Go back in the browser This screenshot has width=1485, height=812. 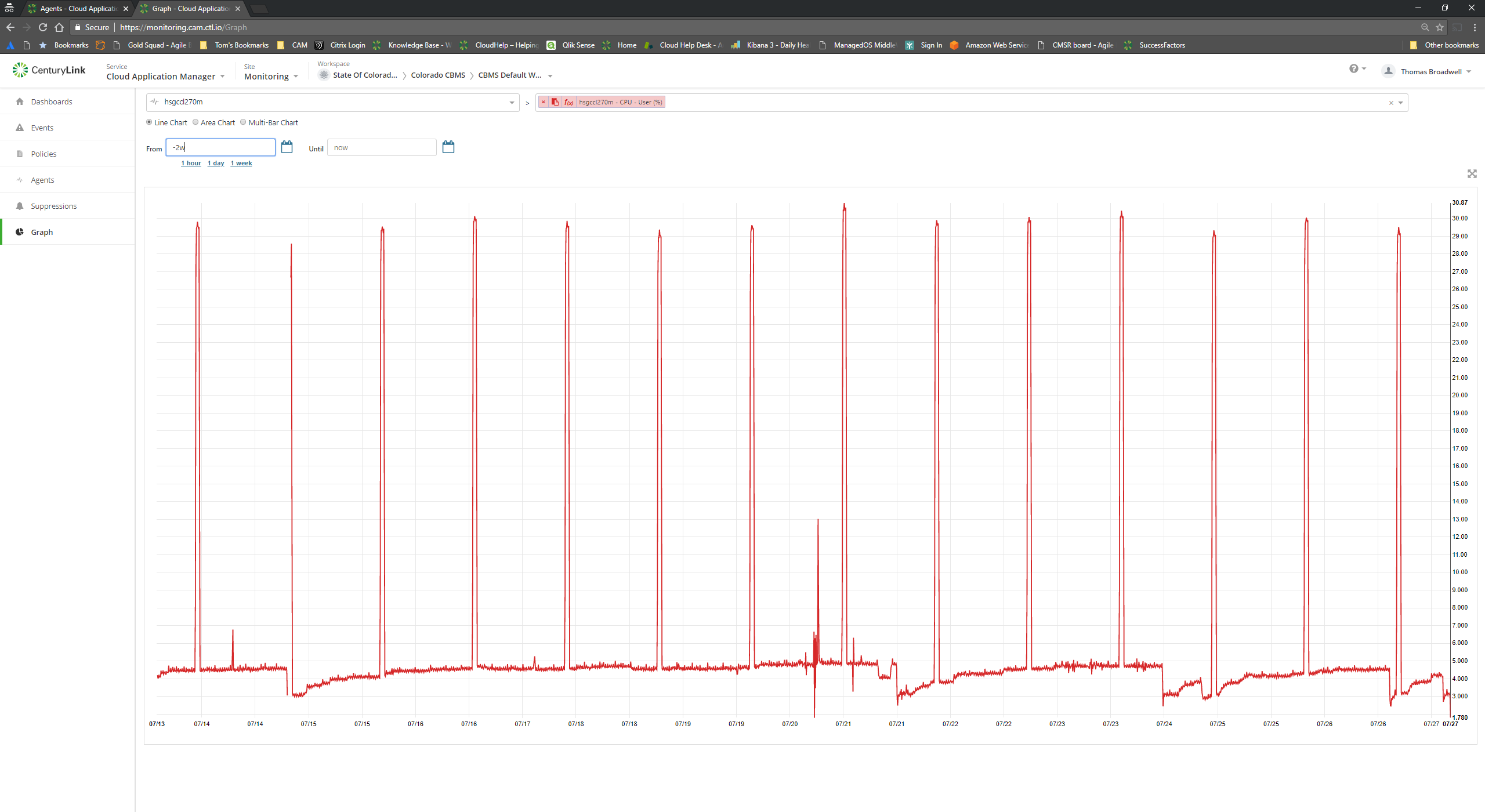pyautogui.click(x=10, y=27)
